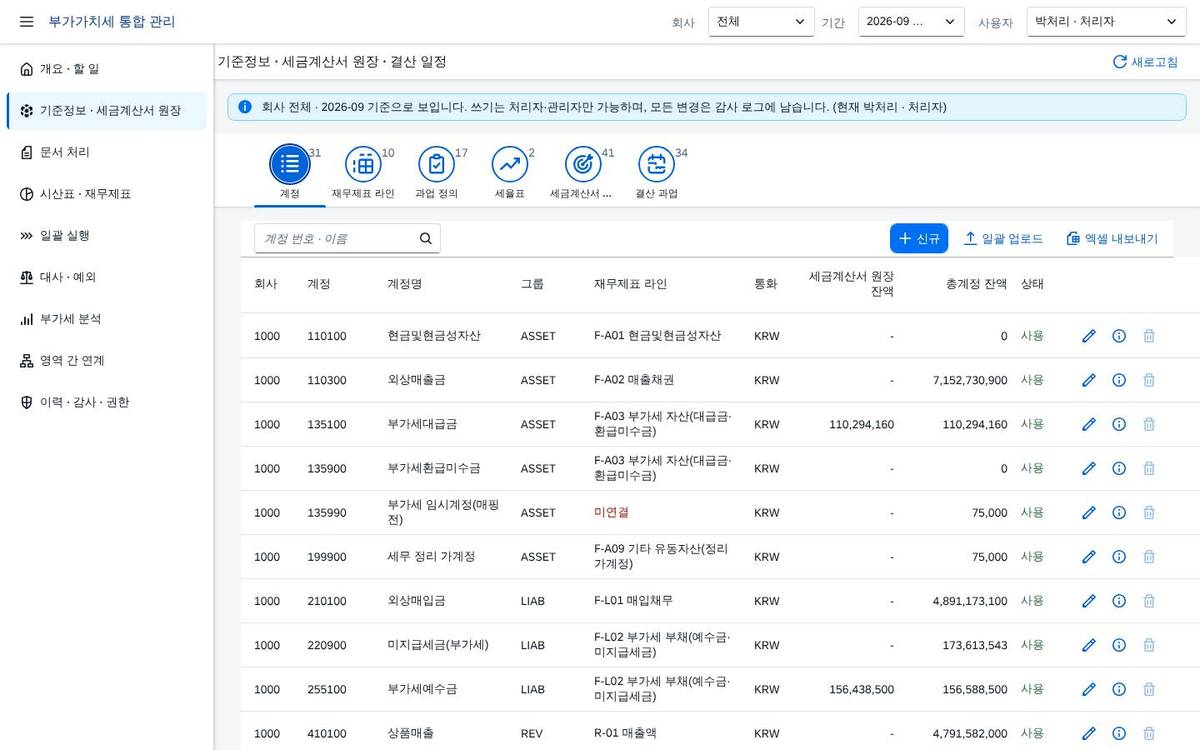Click the 부가가치세 통합 관리 app title
This screenshot has height=750, width=1200.
point(112,21)
